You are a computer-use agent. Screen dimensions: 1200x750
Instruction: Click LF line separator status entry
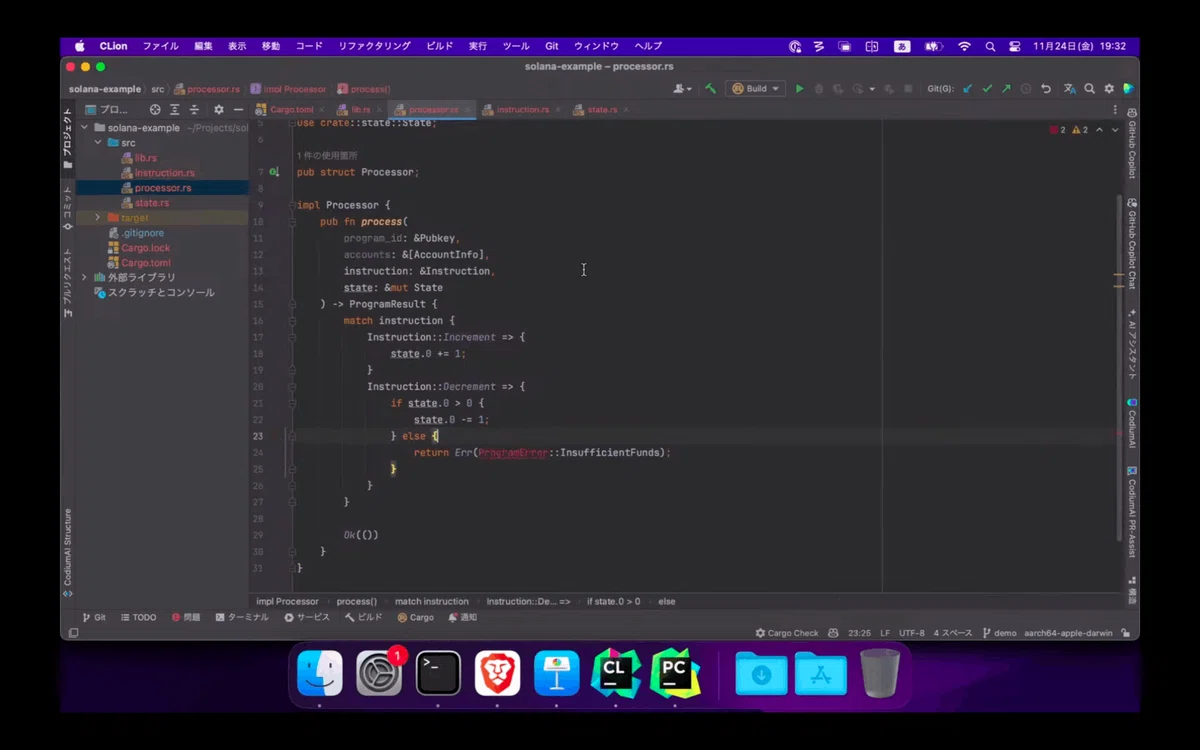(x=884, y=633)
